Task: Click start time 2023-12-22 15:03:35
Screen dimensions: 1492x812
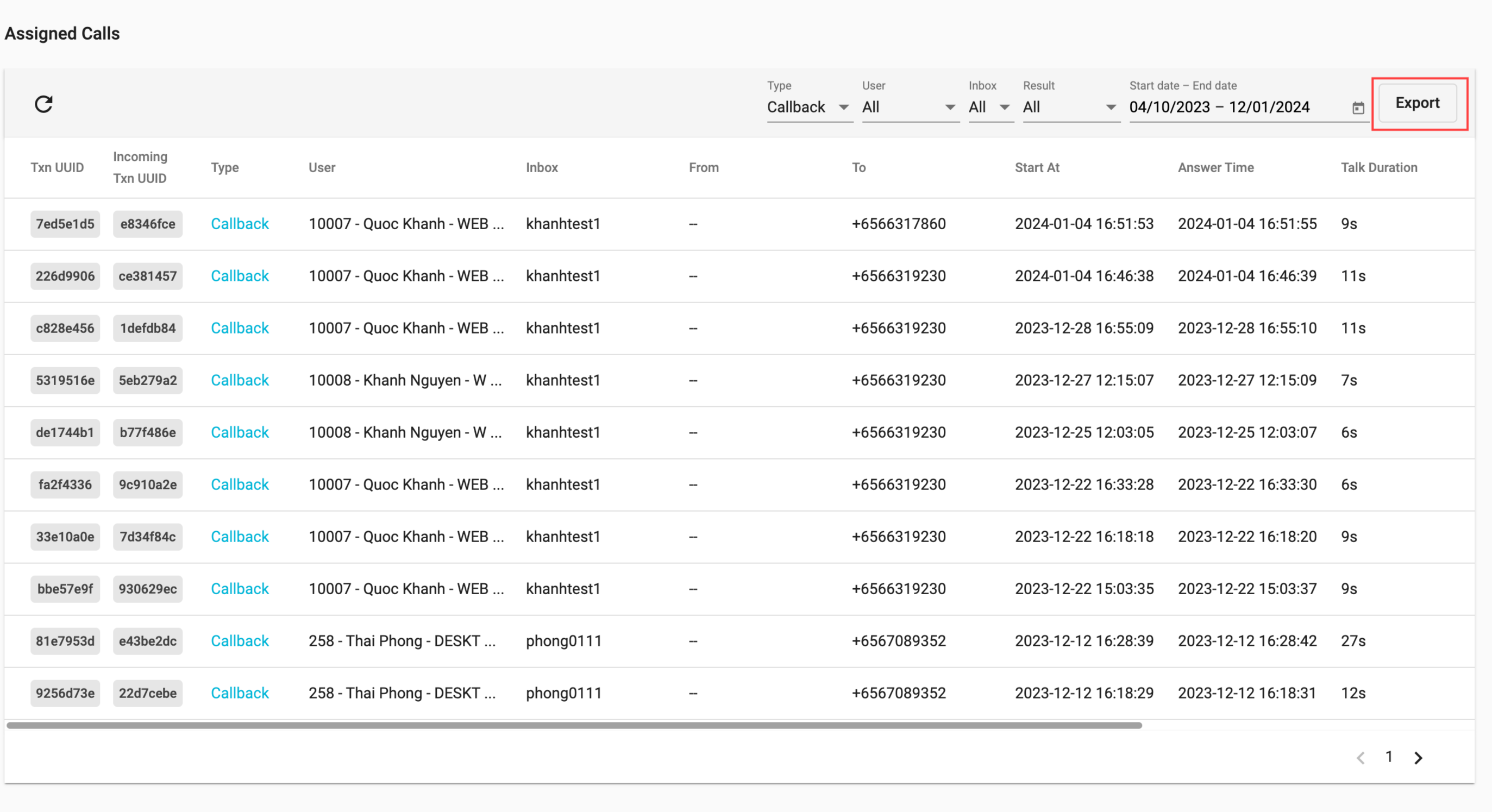Action: click(x=1084, y=589)
